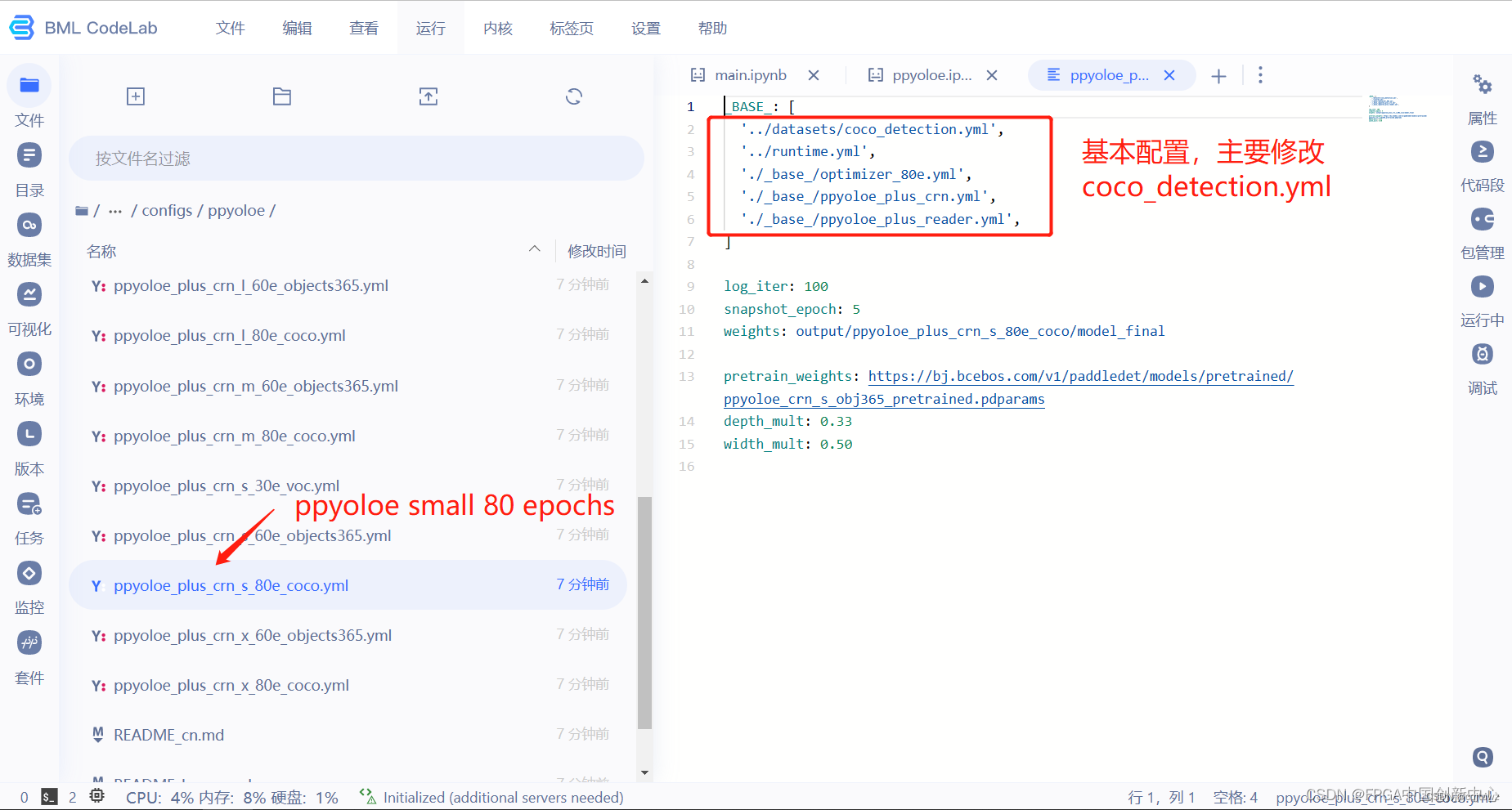Open the 属性 properties gear panel
The width and height of the screenshot is (1512, 810).
tap(1483, 84)
